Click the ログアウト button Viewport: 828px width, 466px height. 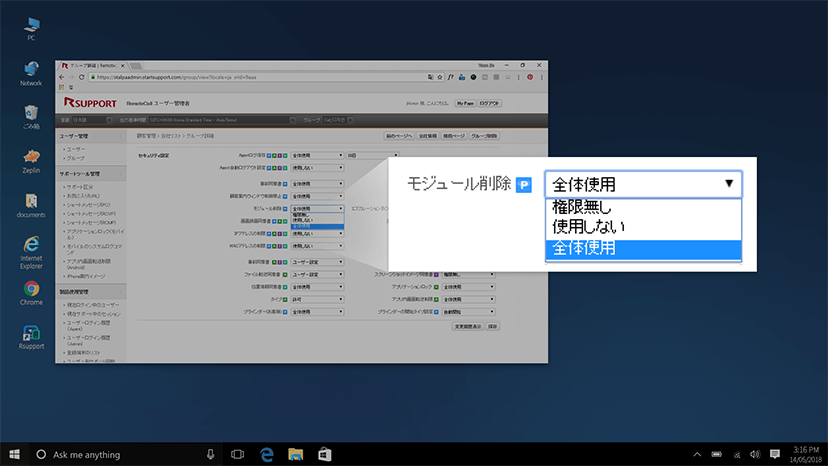489,104
